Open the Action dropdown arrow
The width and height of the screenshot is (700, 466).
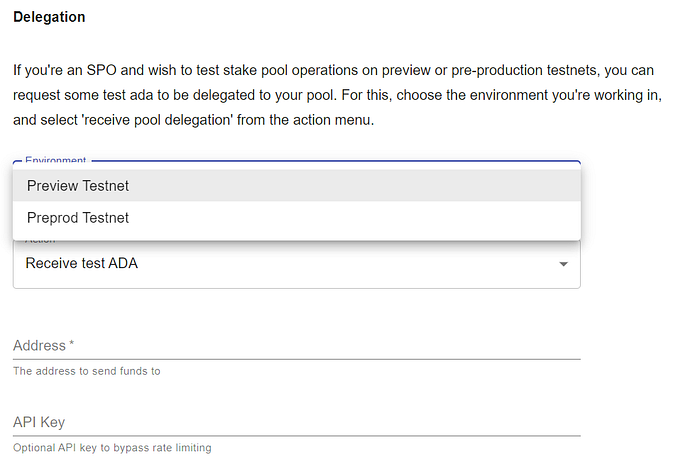coord(563,264)
